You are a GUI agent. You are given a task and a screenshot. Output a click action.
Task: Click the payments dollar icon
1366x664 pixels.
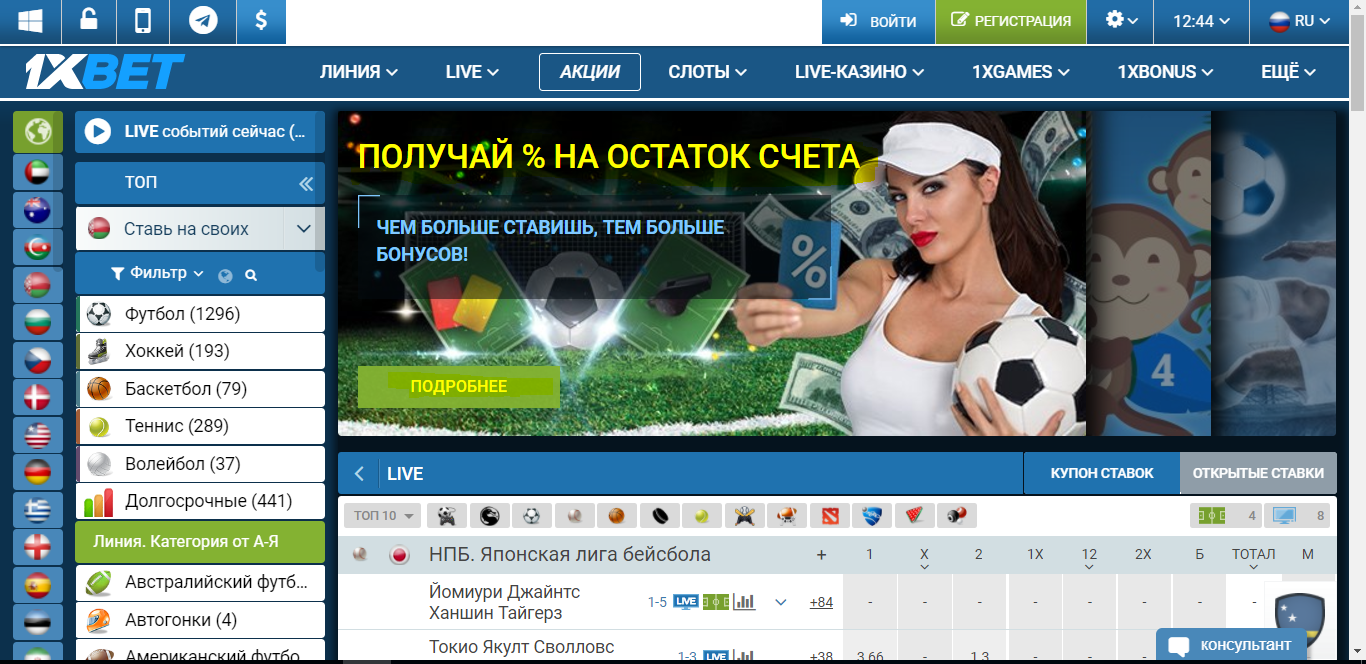coord(261,20)
